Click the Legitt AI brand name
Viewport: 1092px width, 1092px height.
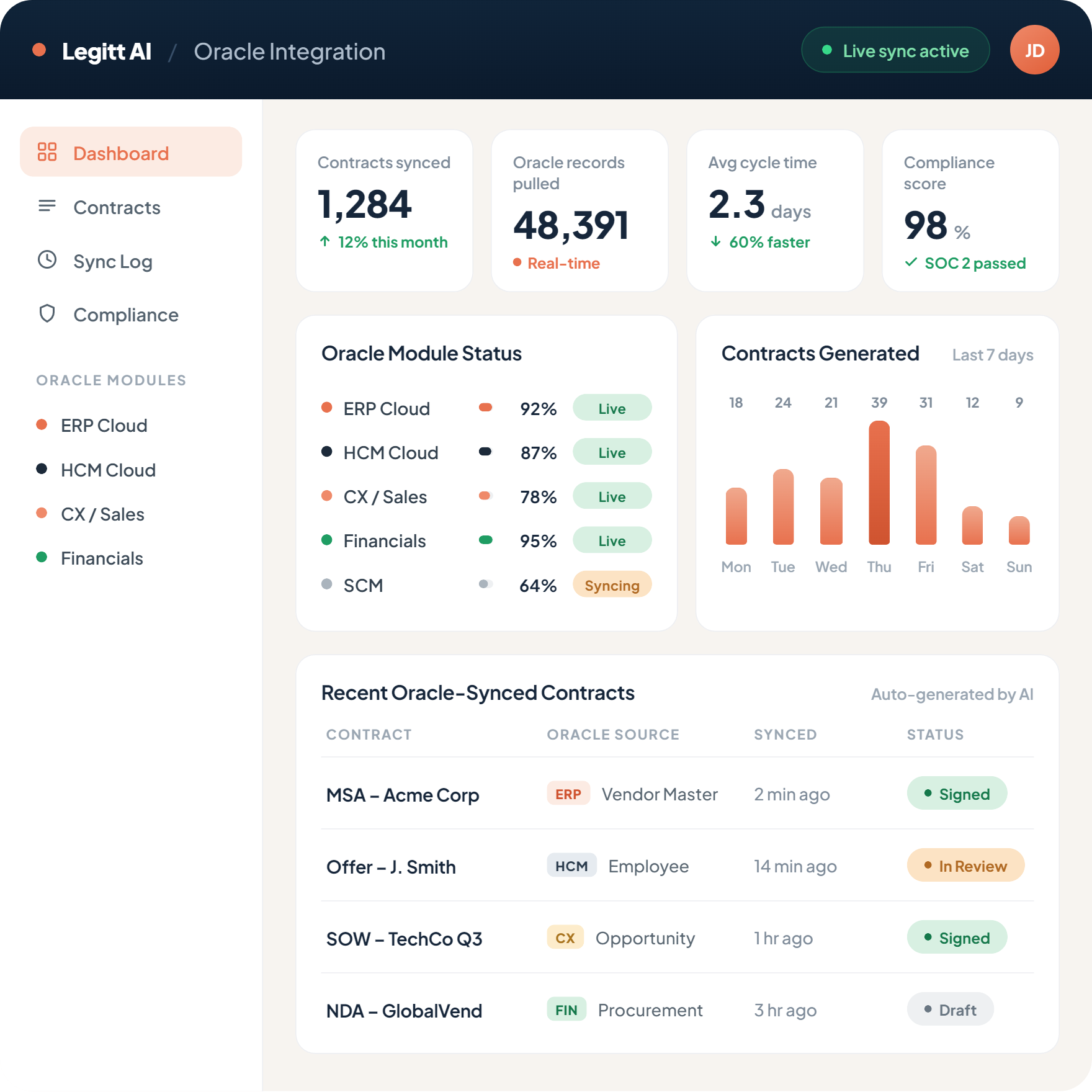click(107, 51)
